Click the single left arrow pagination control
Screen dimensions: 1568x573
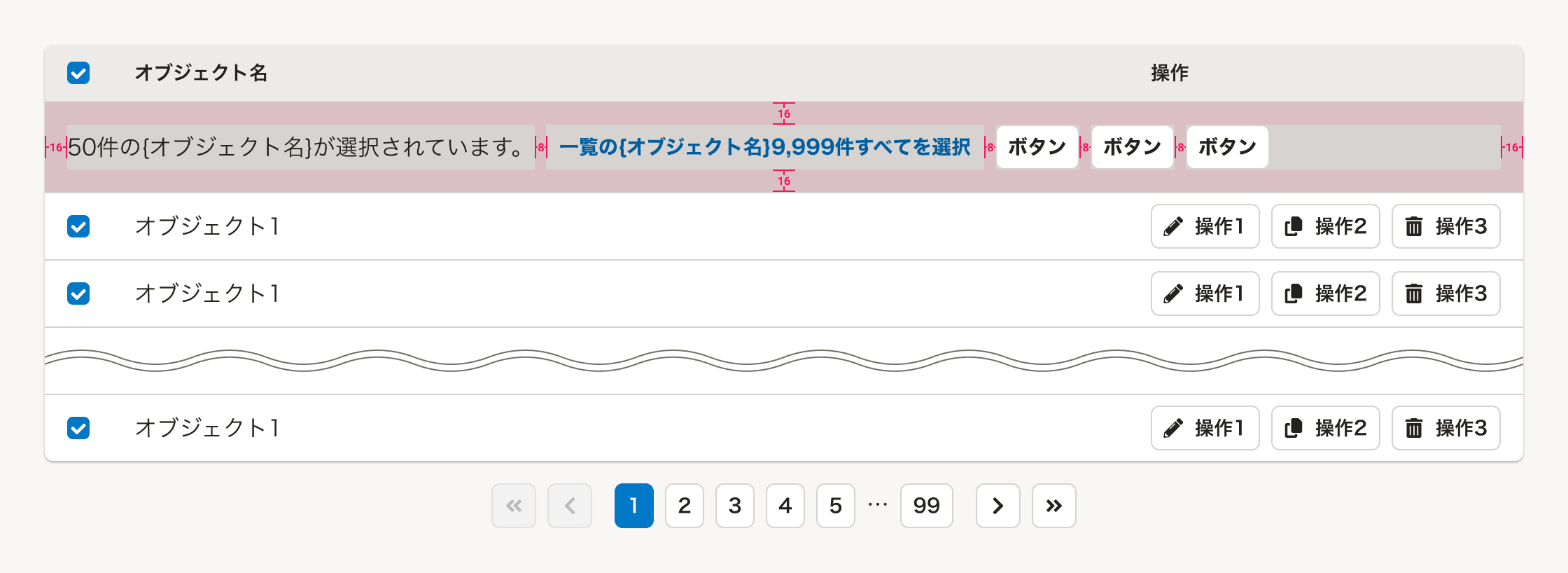[570, 506]
